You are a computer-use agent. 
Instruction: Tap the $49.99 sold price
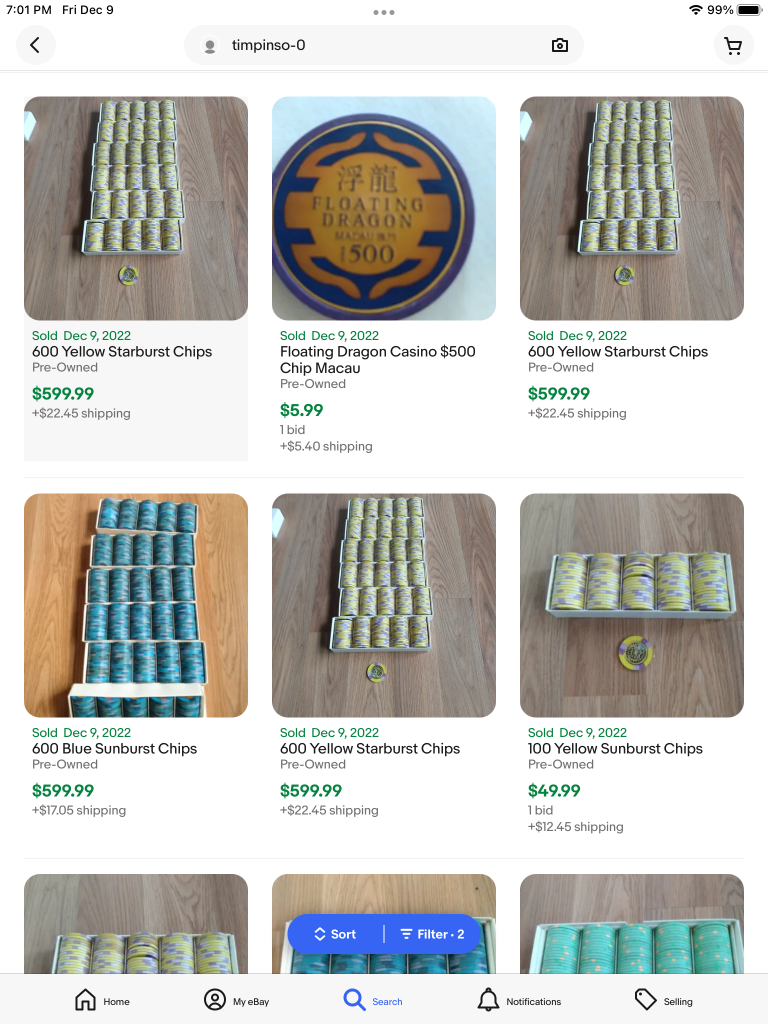click(554, 790)
